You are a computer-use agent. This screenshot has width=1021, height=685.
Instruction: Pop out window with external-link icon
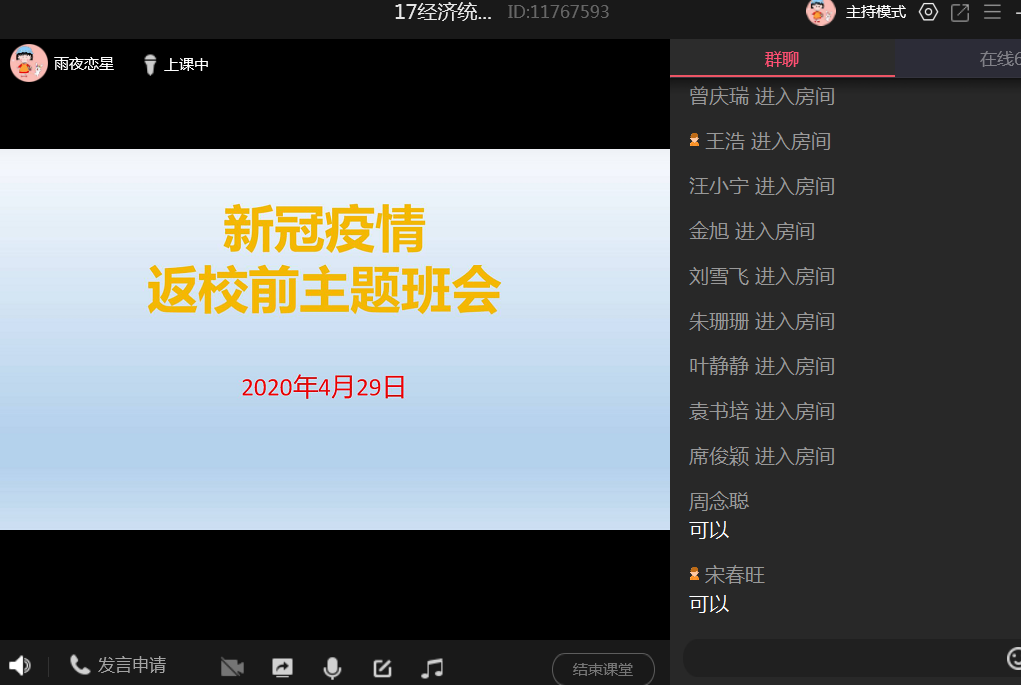click(960, 12)
